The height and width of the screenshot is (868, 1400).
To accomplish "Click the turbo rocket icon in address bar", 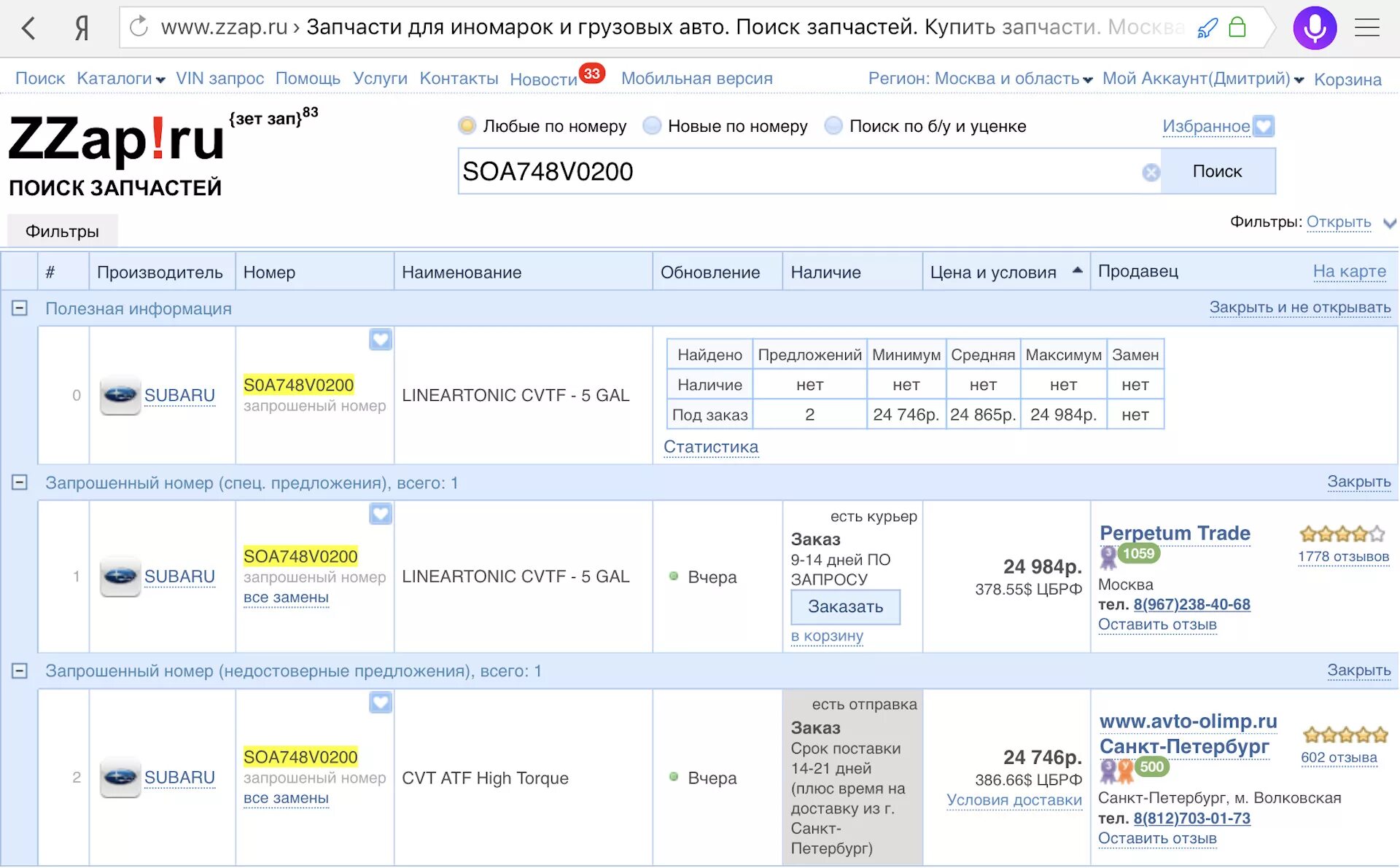I will coord(1207,28).
